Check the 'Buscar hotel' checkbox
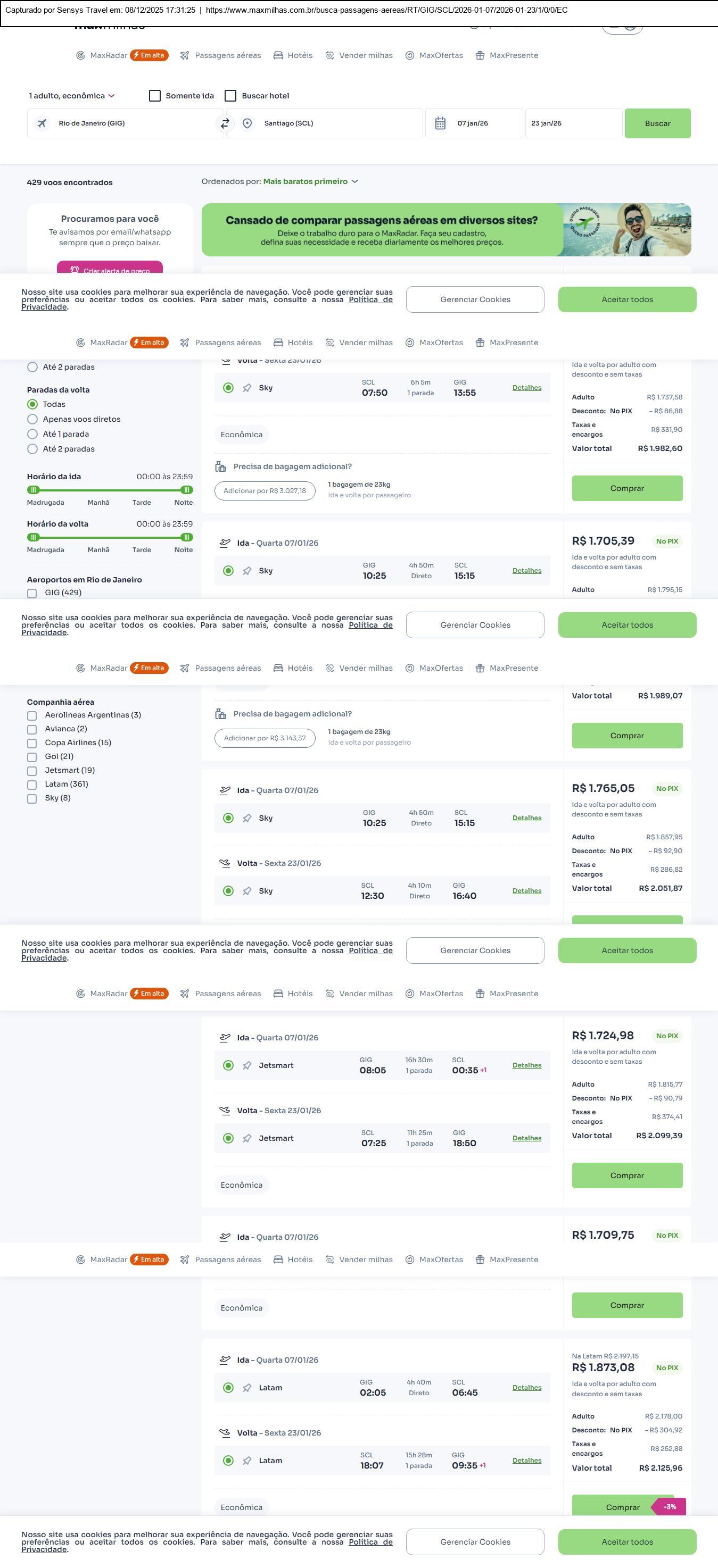718x1568 pixels. [231, 96]
